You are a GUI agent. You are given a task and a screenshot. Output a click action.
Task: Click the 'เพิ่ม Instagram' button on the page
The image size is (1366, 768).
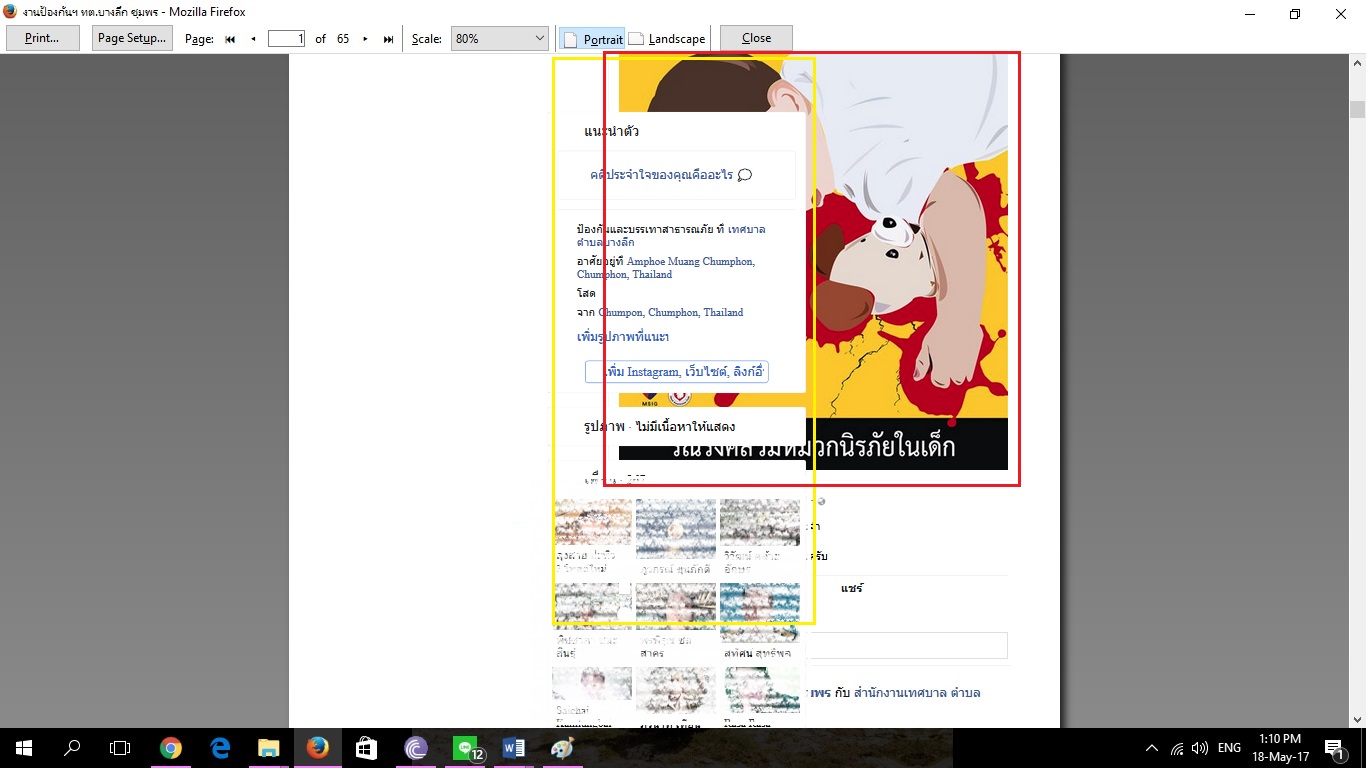tap(677, 372)
